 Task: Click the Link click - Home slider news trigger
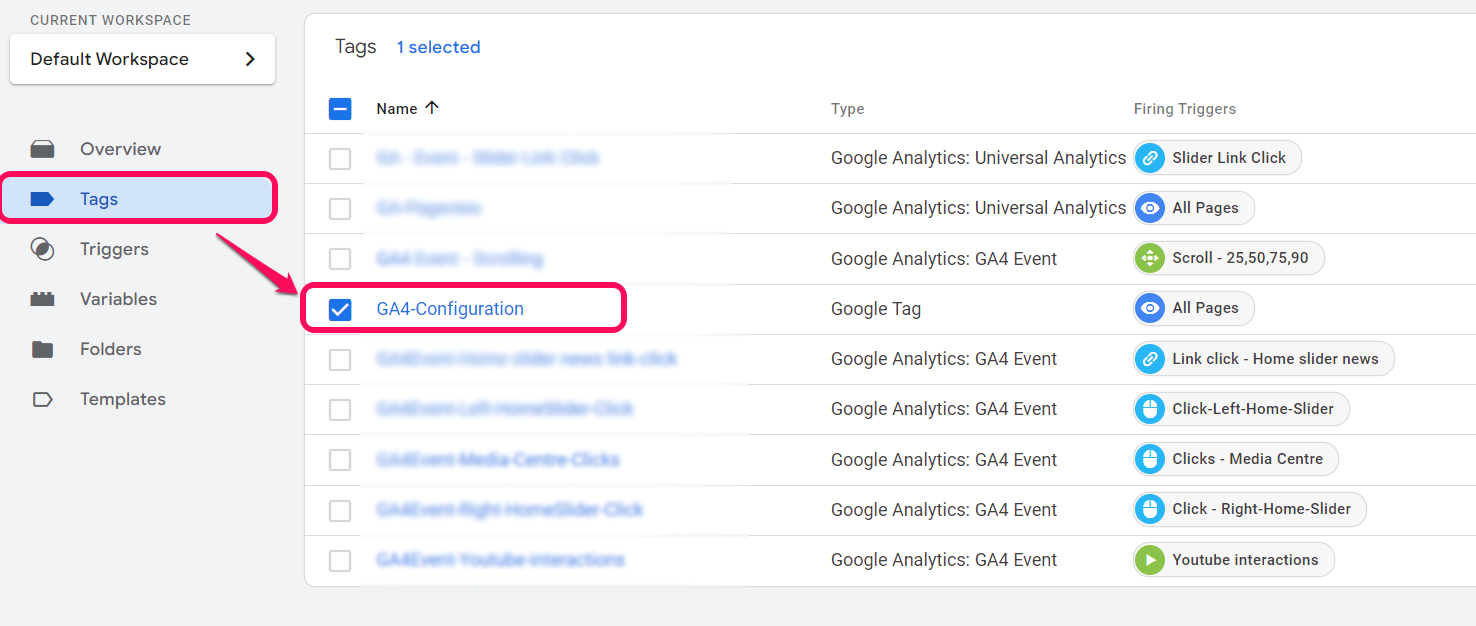(1274, 359)
